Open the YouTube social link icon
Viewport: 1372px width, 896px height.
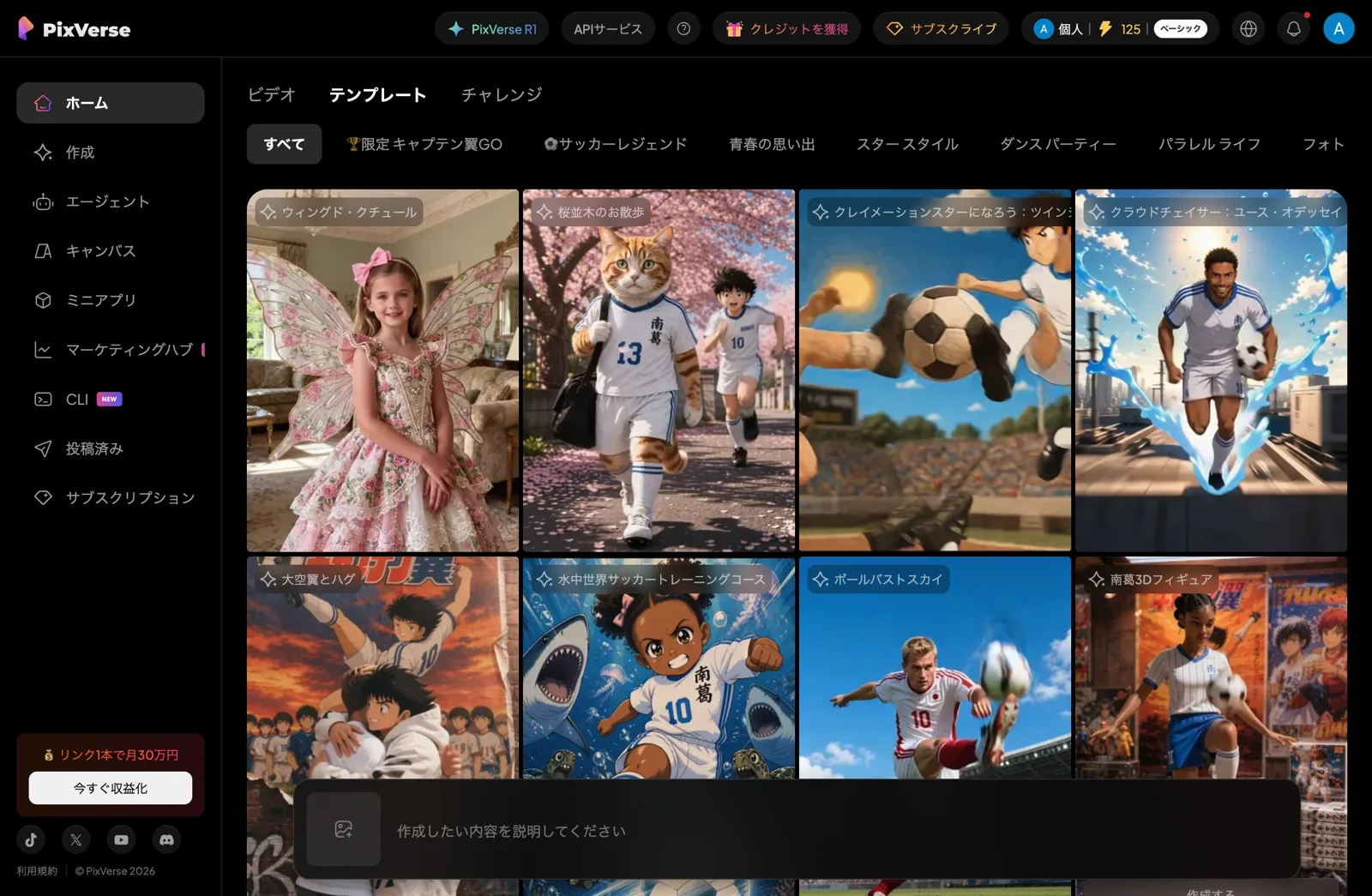coord(122,839)
